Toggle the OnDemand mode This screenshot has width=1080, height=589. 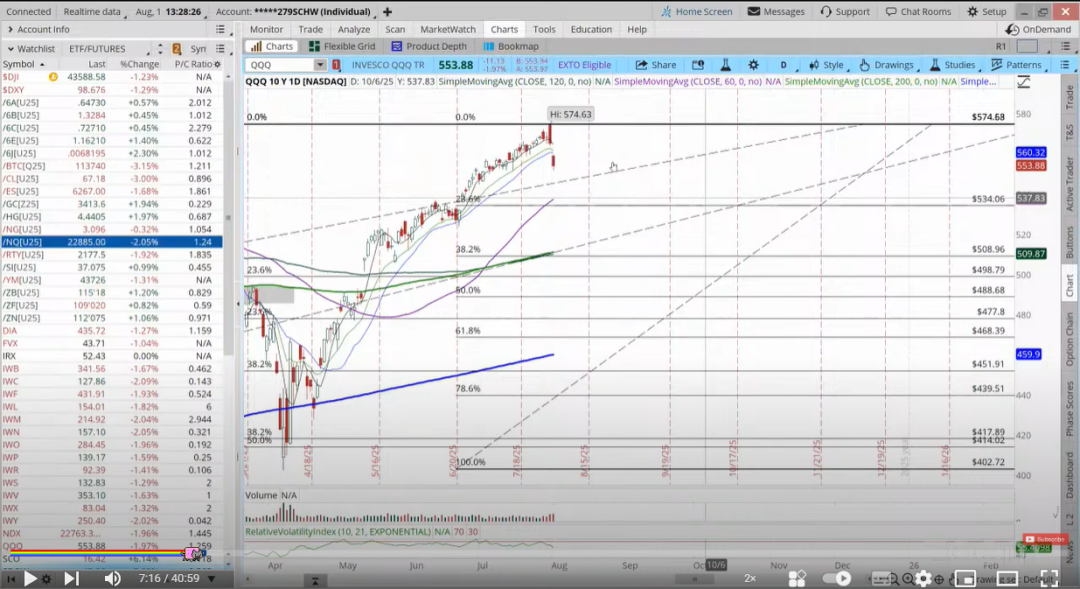tap(1038, 30)
